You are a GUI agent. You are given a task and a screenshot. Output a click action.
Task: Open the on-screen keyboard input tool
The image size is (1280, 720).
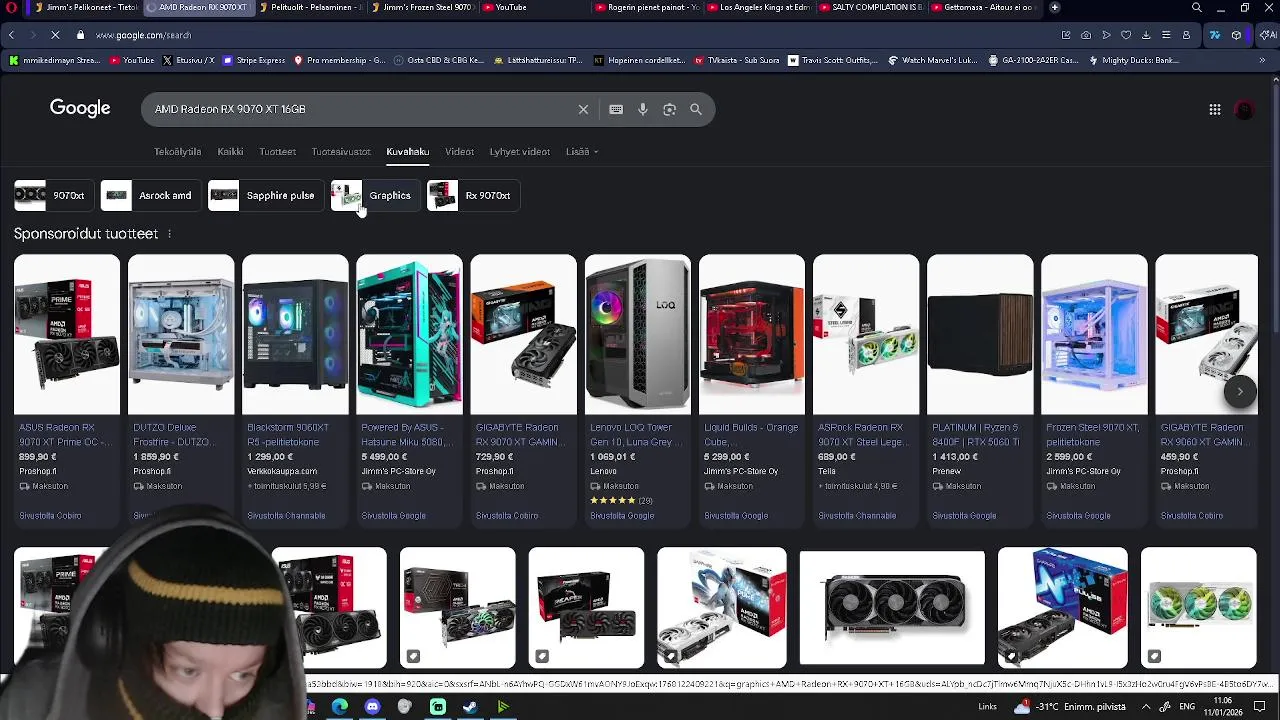point(616,109)
